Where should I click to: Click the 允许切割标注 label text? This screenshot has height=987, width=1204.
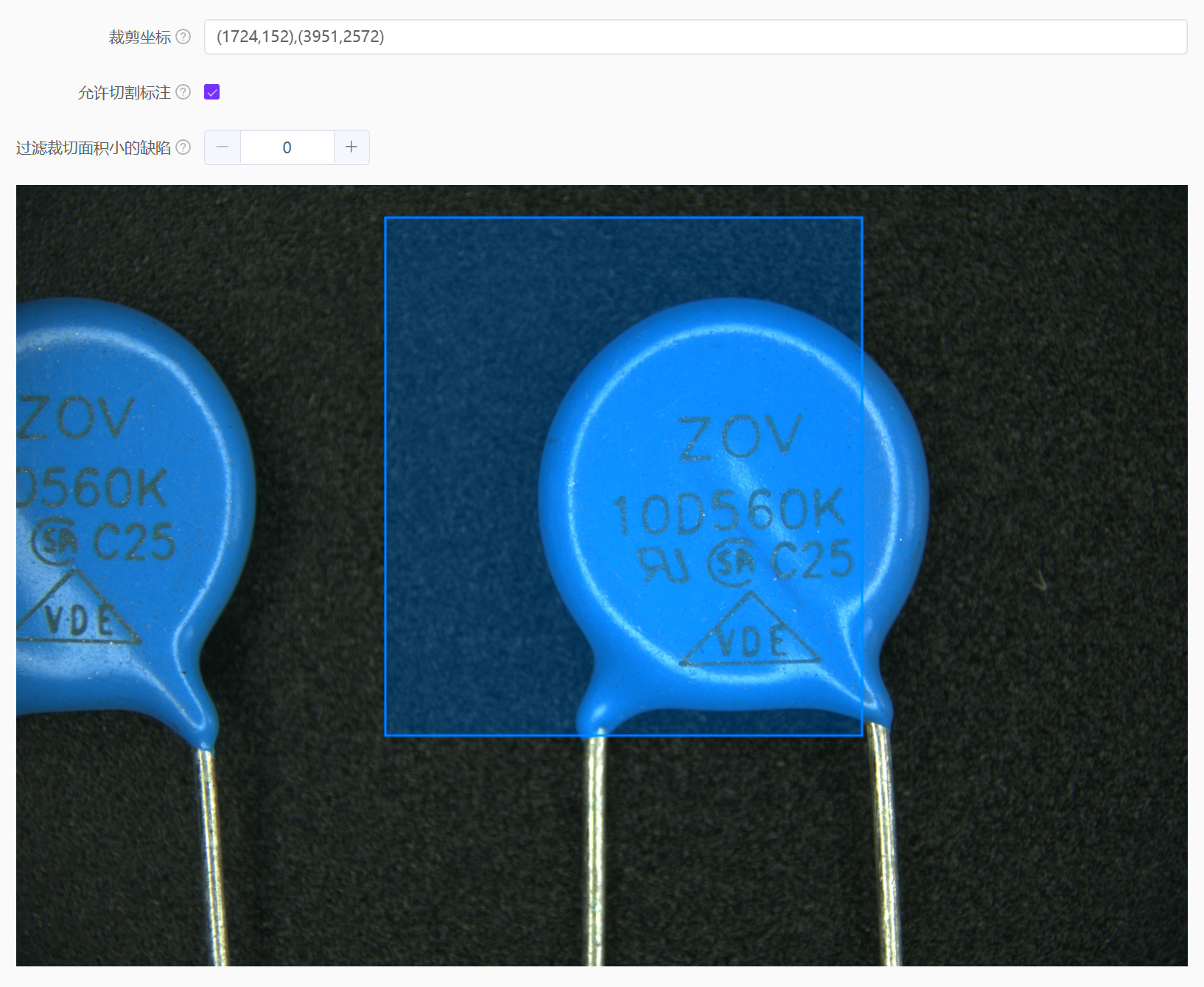point(125,92)
